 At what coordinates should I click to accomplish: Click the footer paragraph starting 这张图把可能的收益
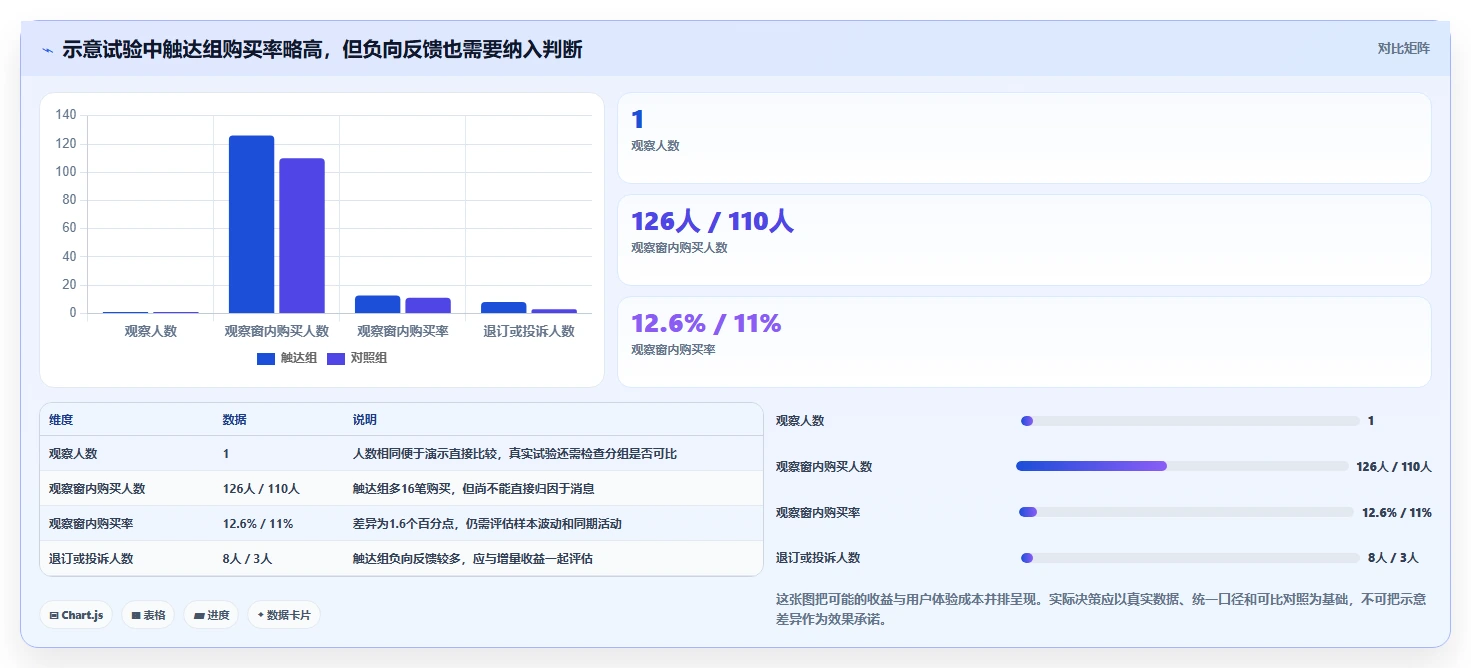1101,609
